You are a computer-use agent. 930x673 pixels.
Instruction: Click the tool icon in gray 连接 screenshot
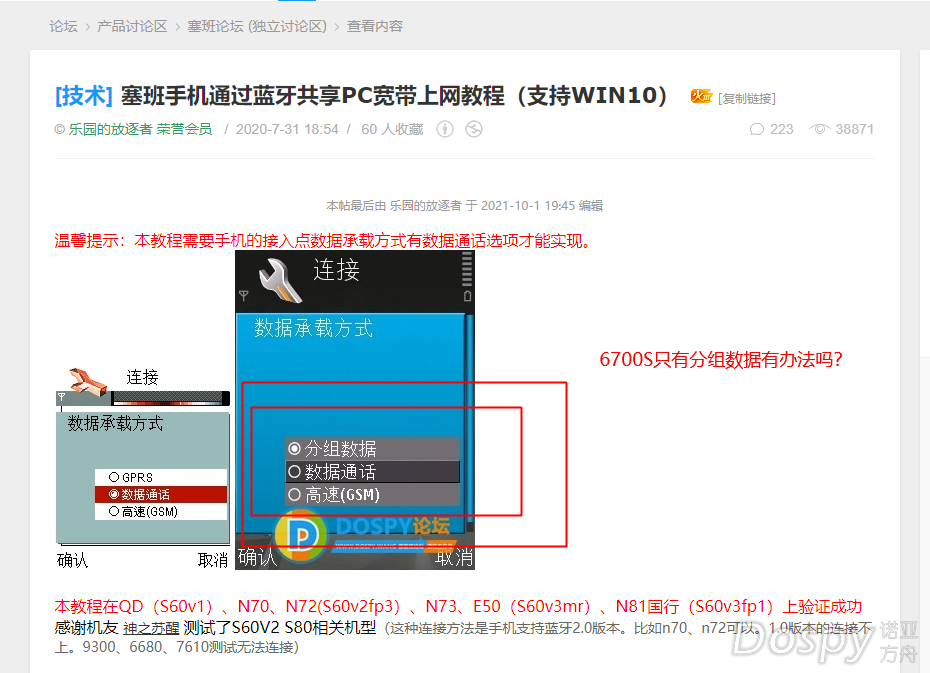click(88, 380)
